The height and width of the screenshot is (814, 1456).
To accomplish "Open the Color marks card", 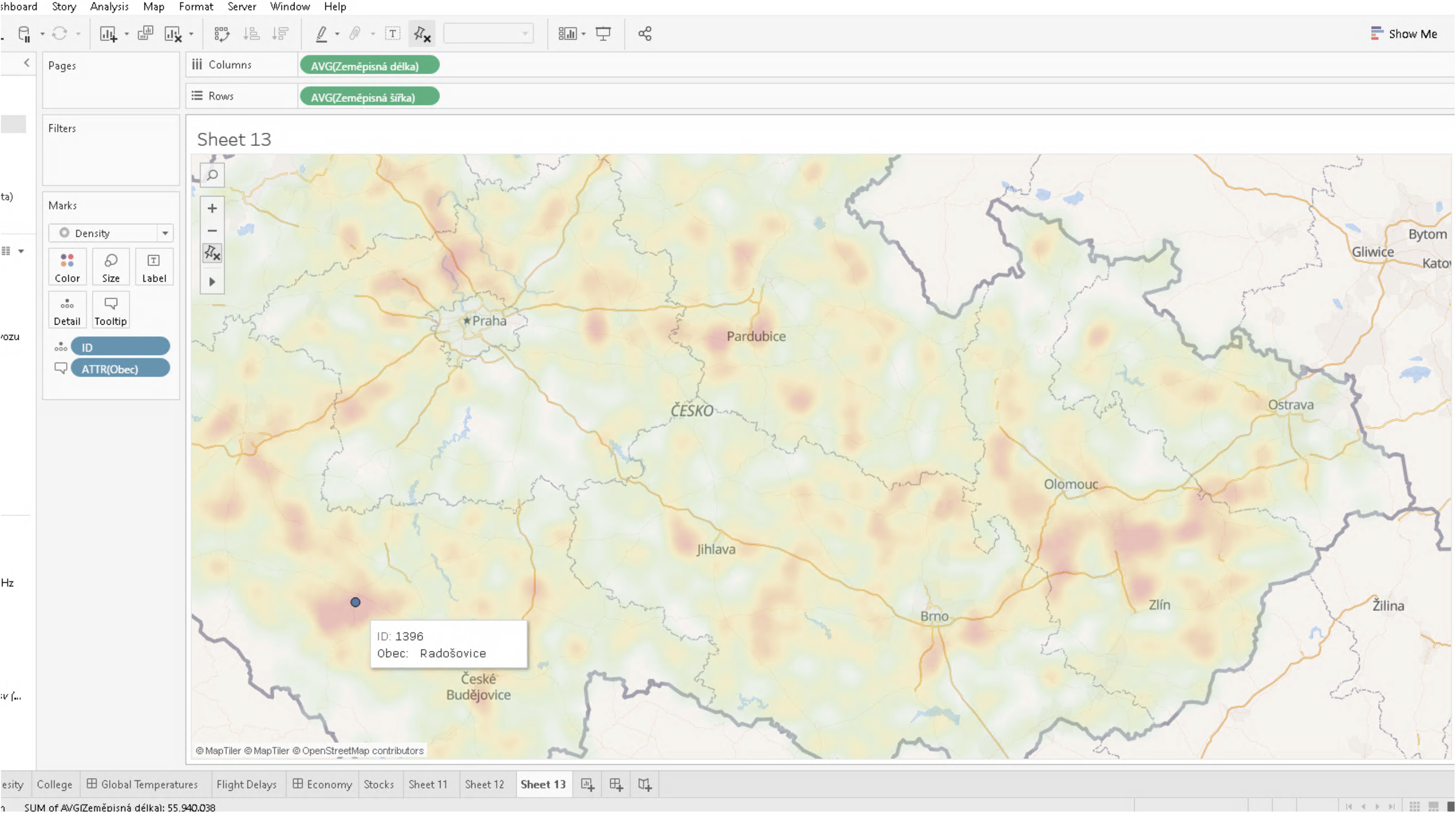I will (67, 267).
